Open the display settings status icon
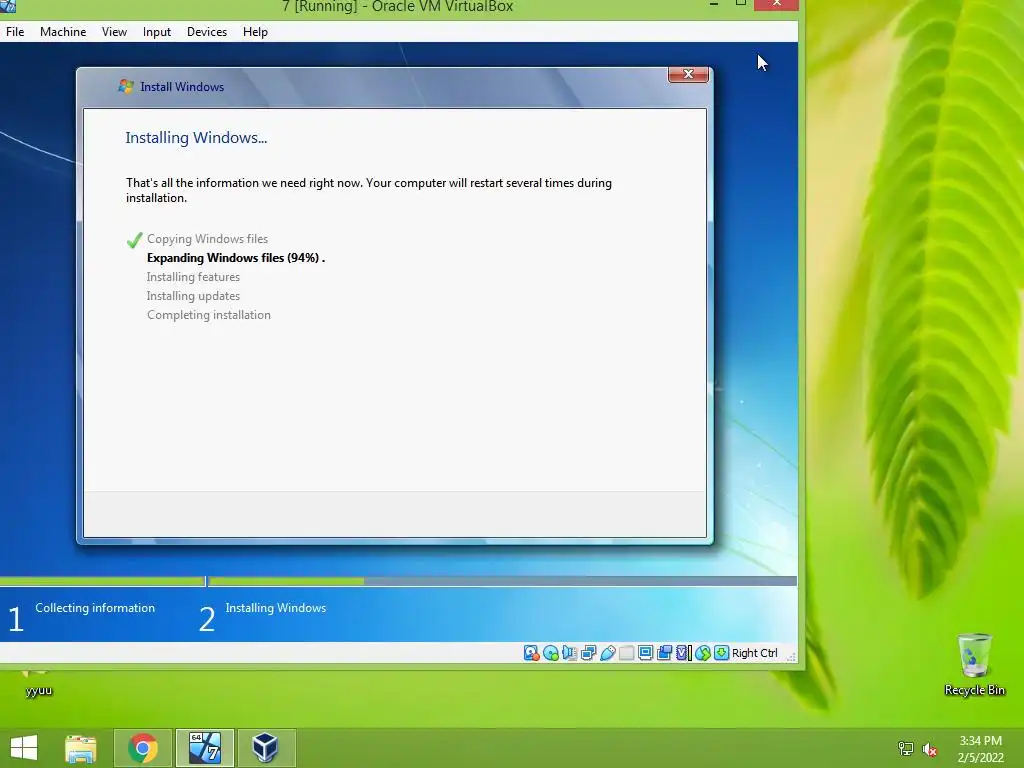Viewport: 1024px width, 768px height. pos(645,653)
